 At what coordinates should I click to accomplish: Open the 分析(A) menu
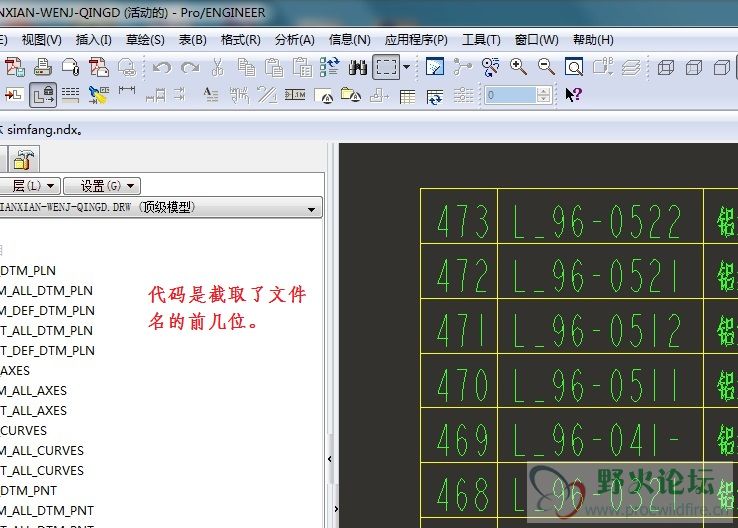[x=295, y=40]
